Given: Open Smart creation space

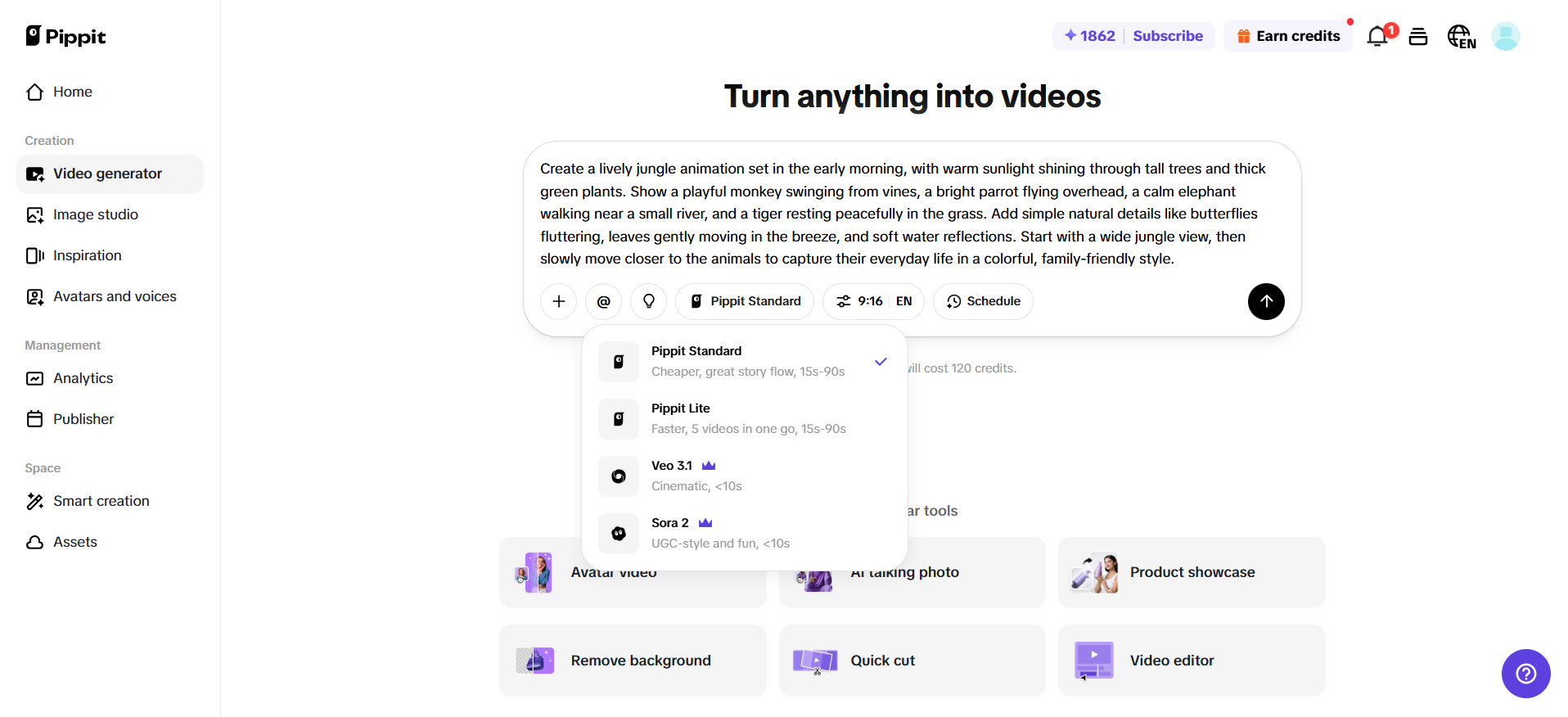Looking at the screenshot, I should coord(110,501).
